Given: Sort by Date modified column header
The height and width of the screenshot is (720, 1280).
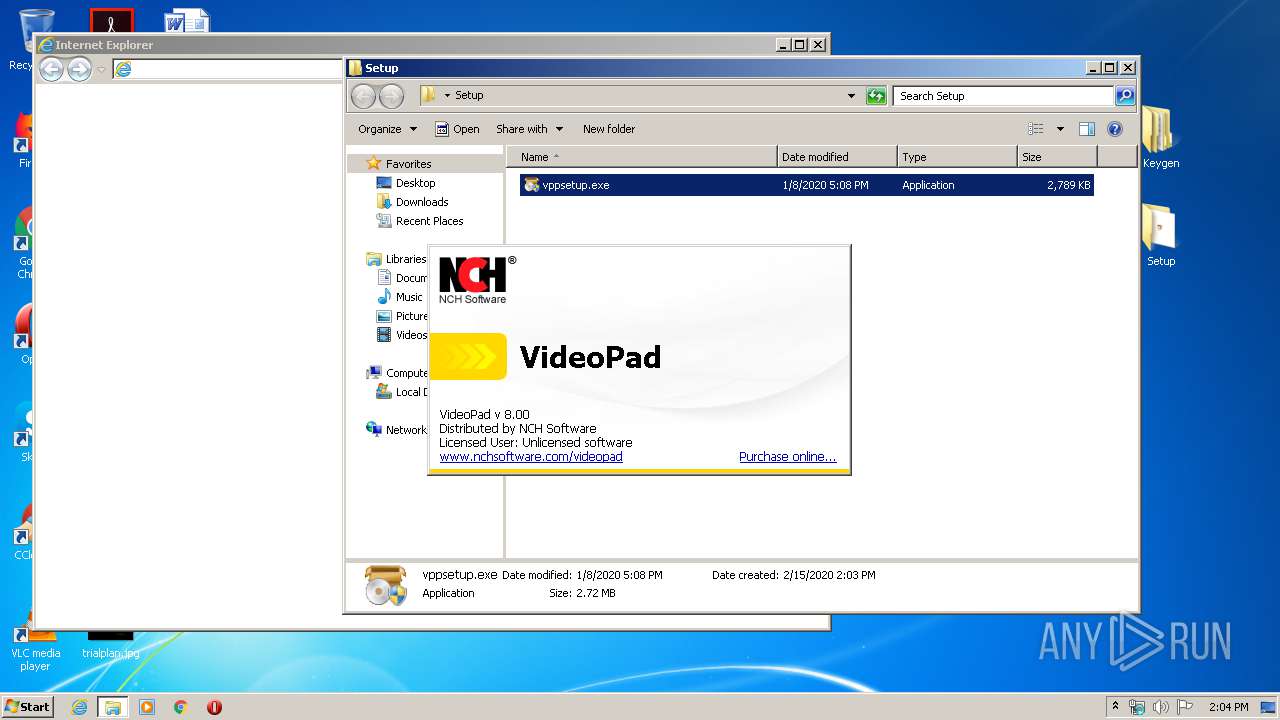Looking at the screenshot, I should (x=837, y=157).
